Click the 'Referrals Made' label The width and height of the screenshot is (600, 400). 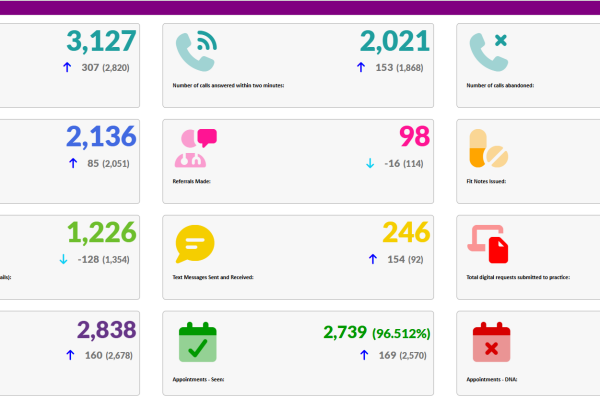(x=192, y=181)
